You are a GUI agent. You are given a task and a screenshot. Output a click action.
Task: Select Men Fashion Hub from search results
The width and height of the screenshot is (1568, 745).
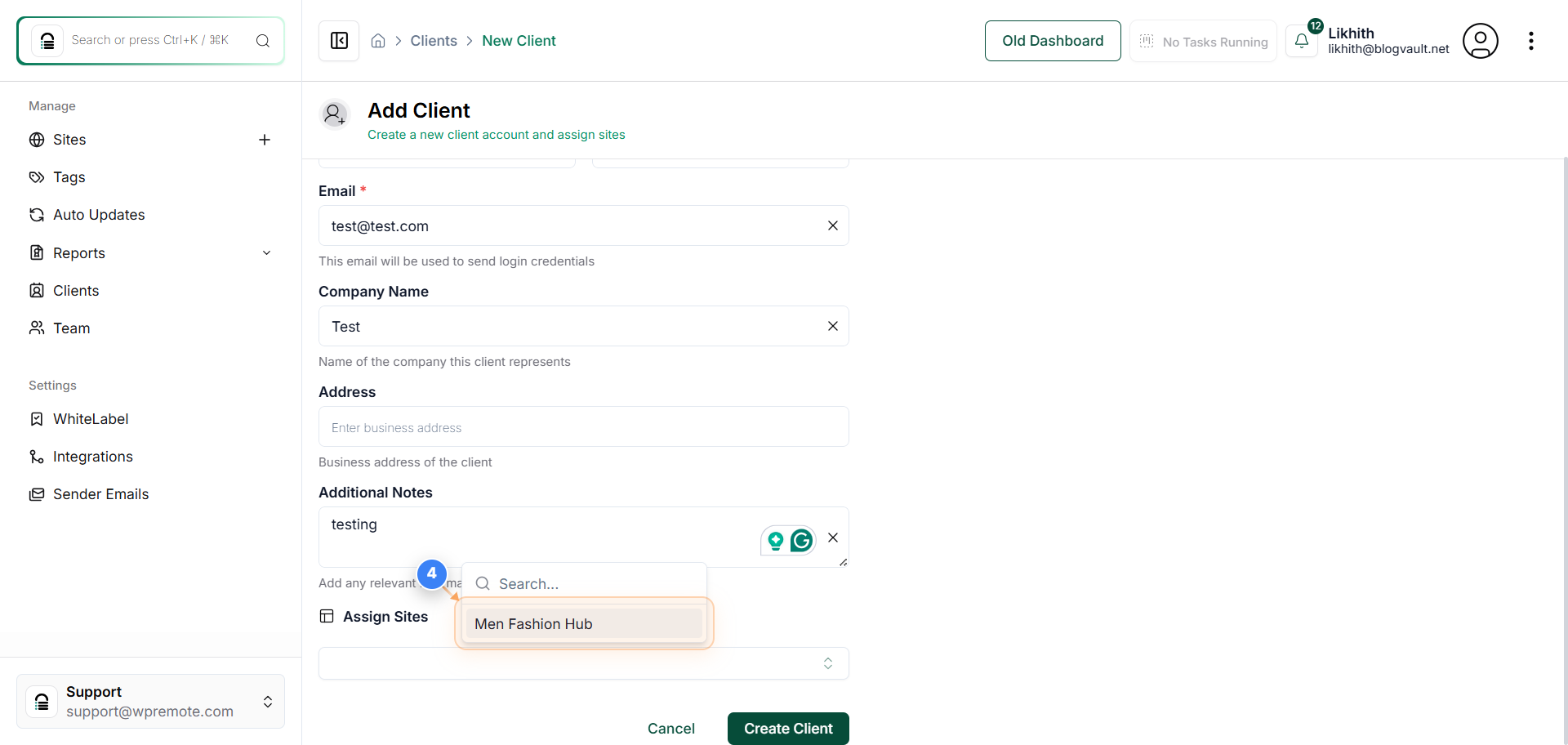(532, 623)
